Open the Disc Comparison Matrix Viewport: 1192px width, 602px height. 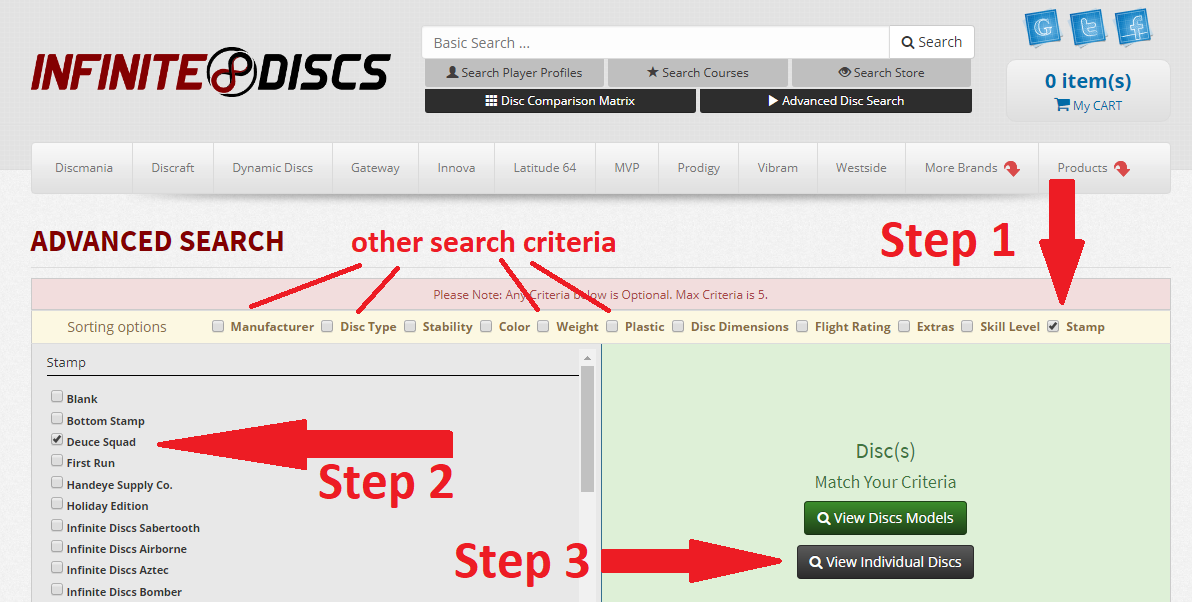click(x=560, y=101)
